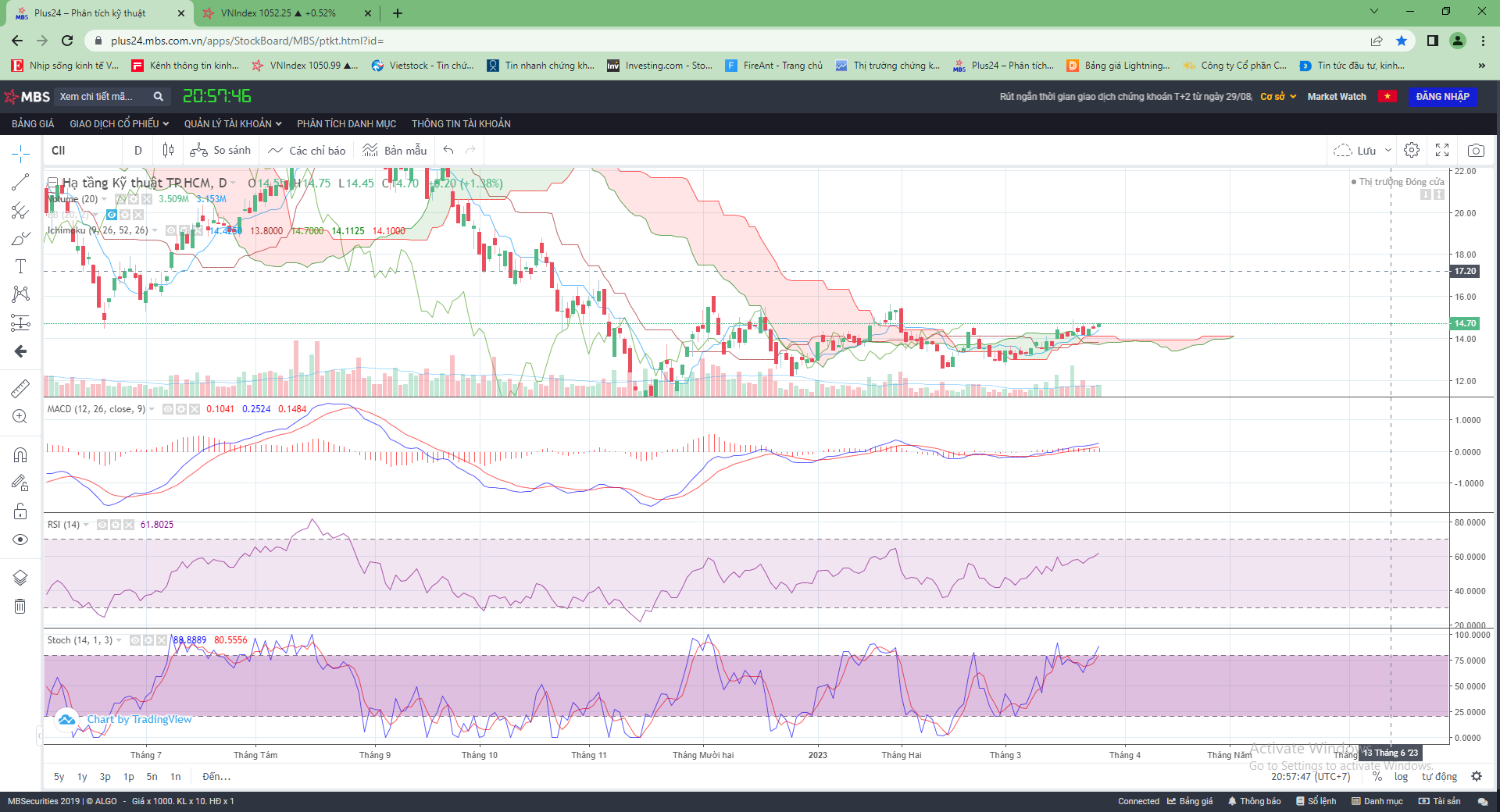Switch chart to fullscreen mode
Image resolution: width=1500 pixels, height=812 pixels.
[1442, 150]
